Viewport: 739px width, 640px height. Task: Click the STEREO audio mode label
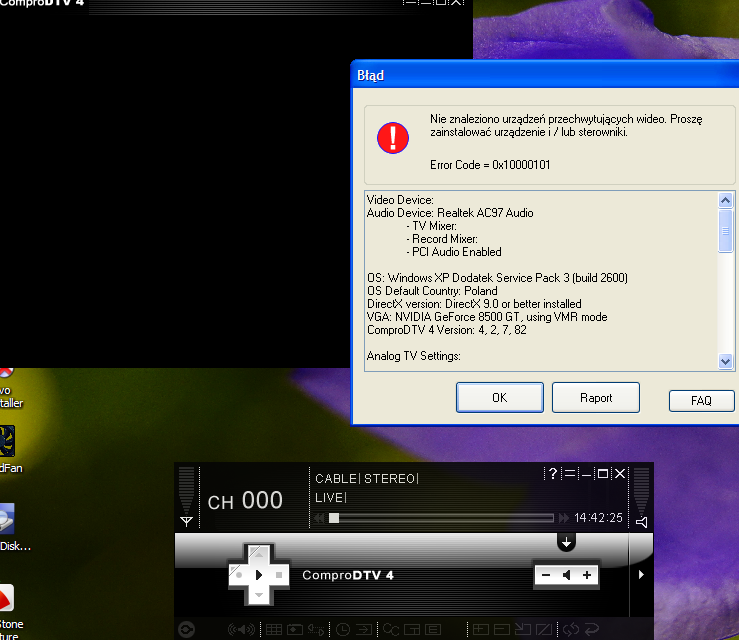(389, 479)
